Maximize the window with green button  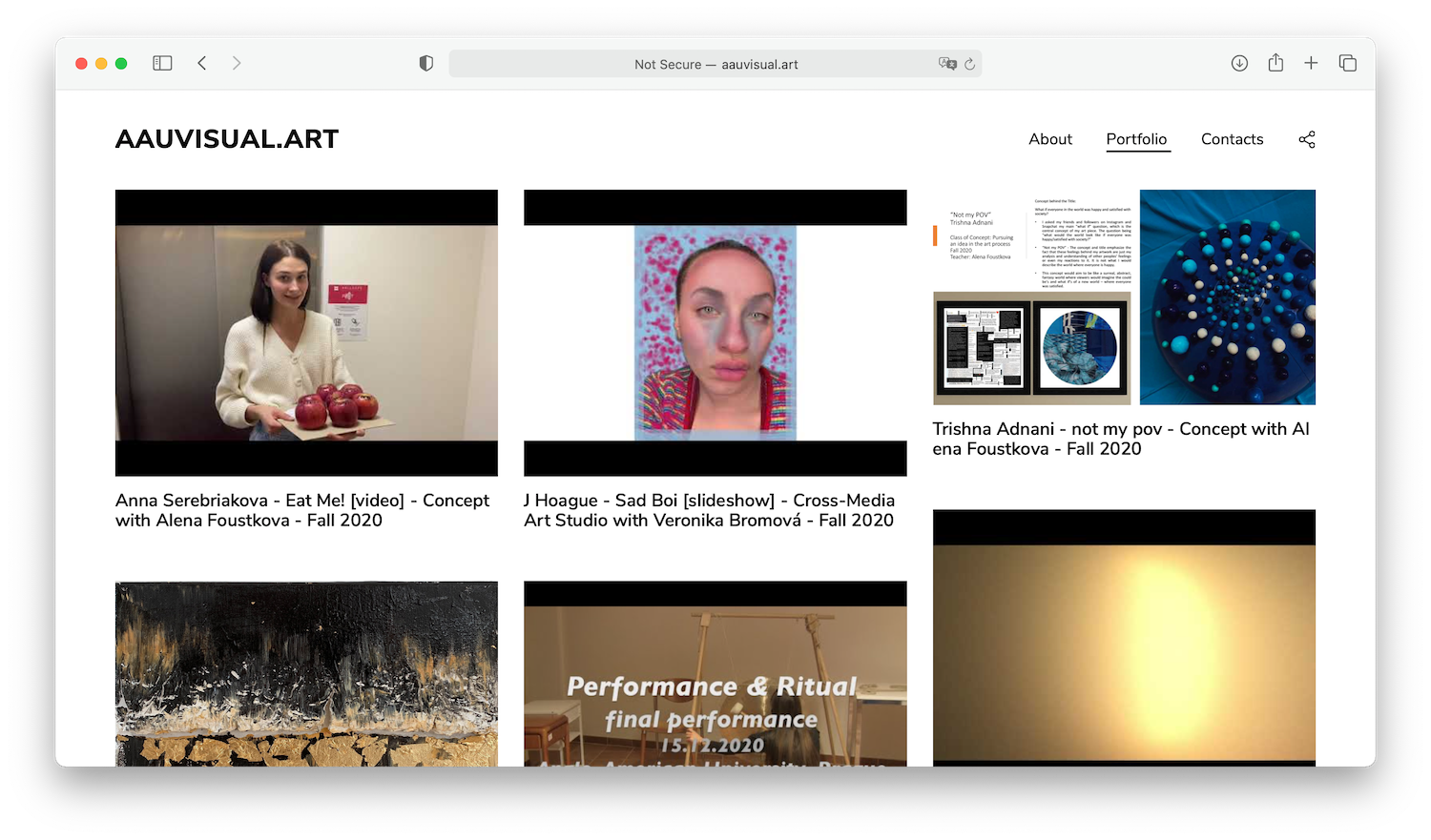pos(121,63)
